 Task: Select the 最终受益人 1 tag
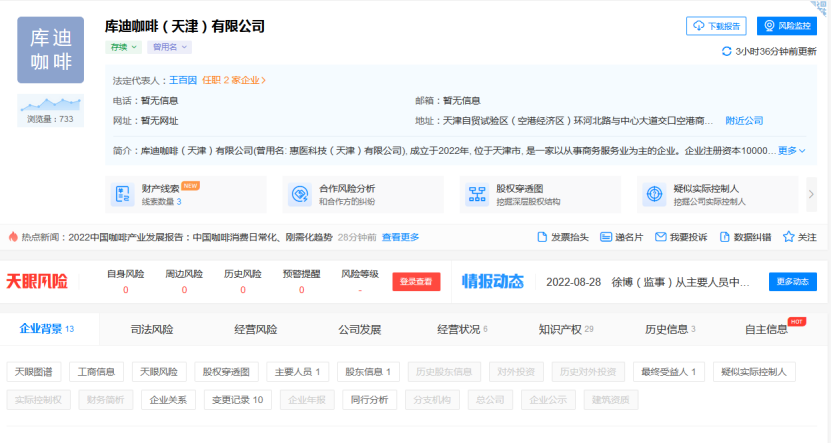669,372
